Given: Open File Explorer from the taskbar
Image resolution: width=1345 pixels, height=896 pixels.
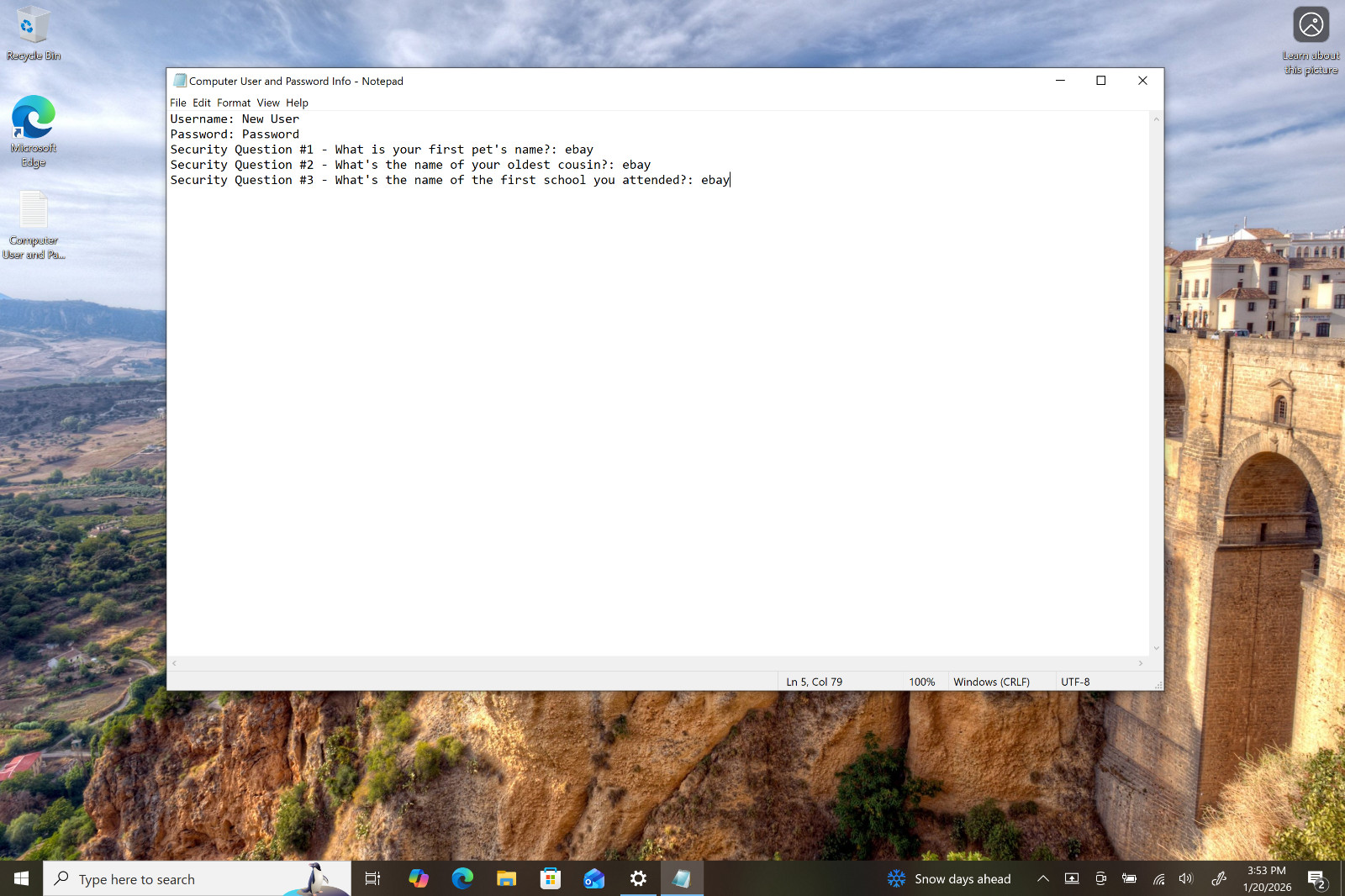Looking at the screenshot, I should pos(506,878).
